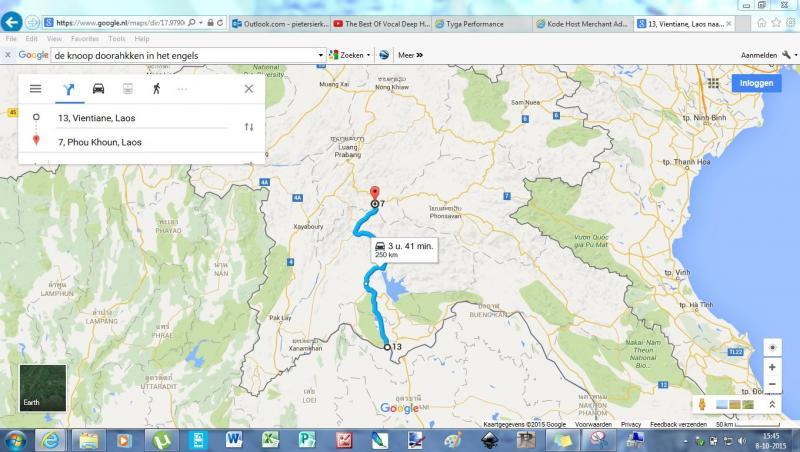Open Microsoft Word from taskbar
The height and width of the screenshot is (452, 800).
[234, 440]
